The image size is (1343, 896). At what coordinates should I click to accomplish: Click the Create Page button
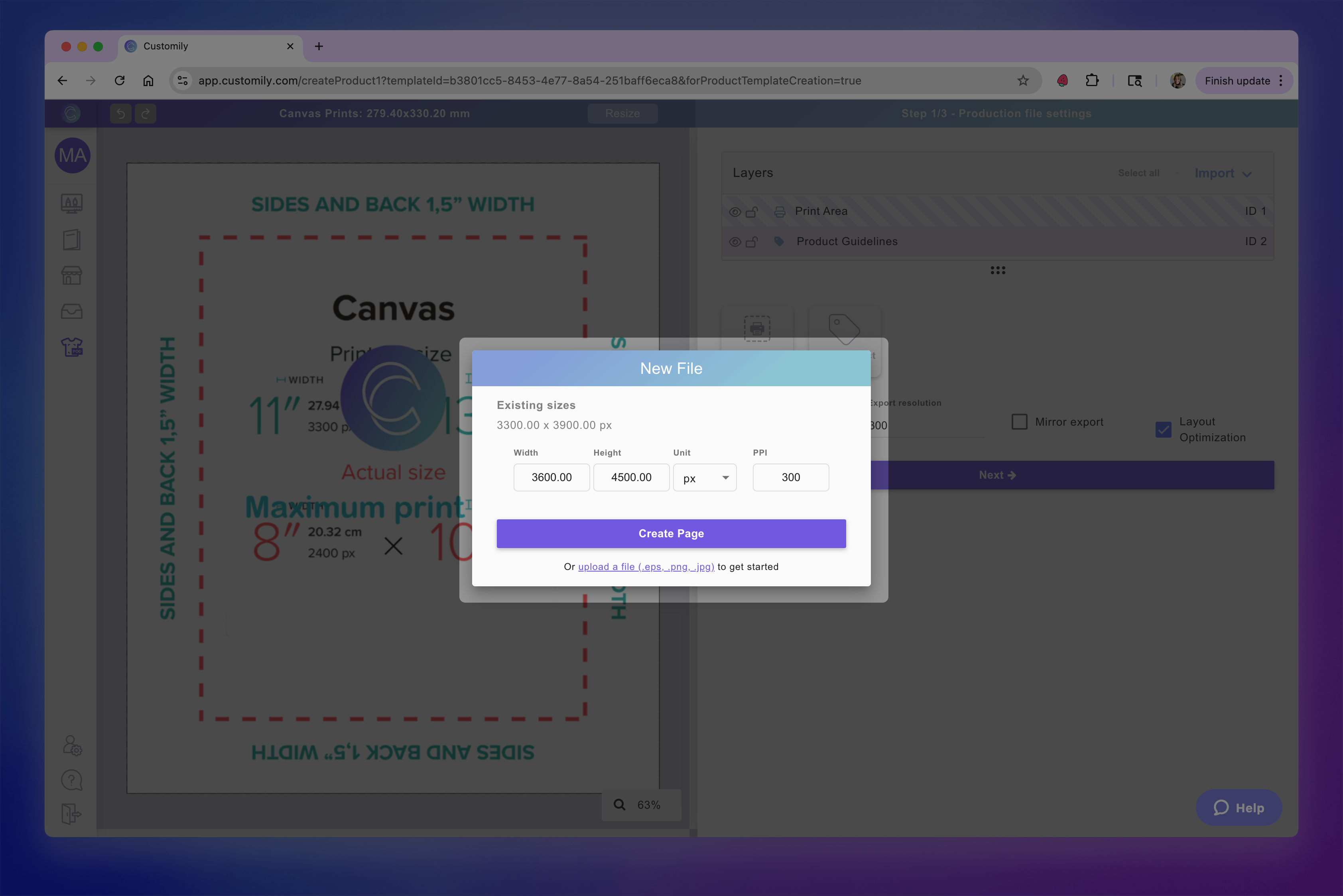[x=671, y=533]
